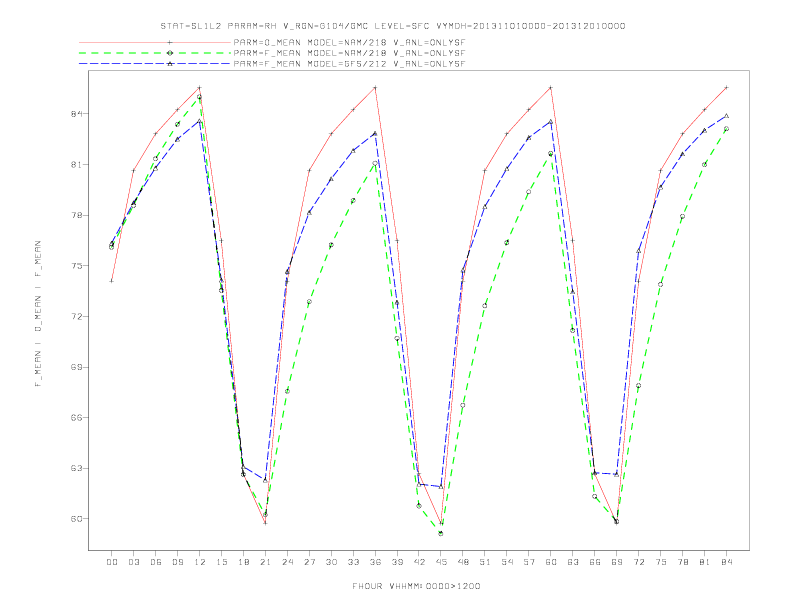Click x-axis forecast hour label 27
The width and height of the screenshot is (792, 612).
coord(309,562)
